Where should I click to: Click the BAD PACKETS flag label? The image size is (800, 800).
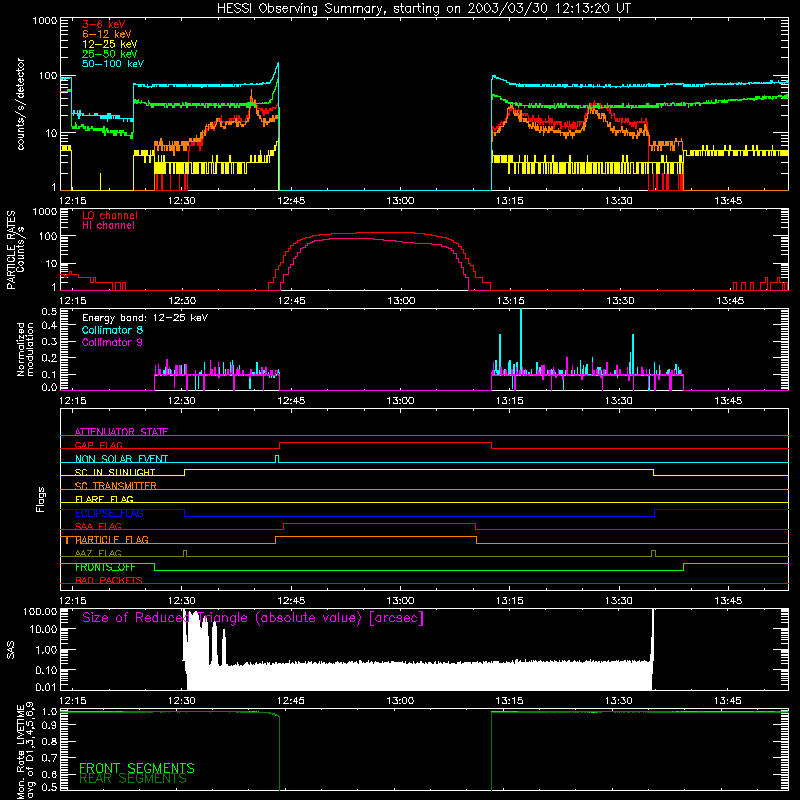click(x=109, y=580)
